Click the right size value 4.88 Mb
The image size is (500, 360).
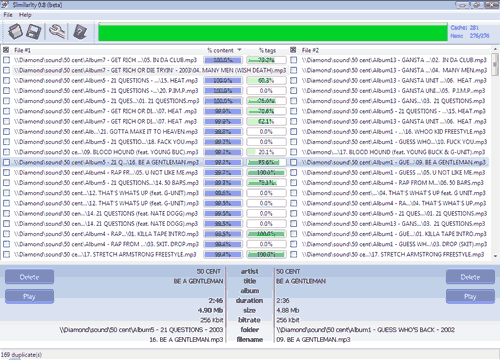288,310
